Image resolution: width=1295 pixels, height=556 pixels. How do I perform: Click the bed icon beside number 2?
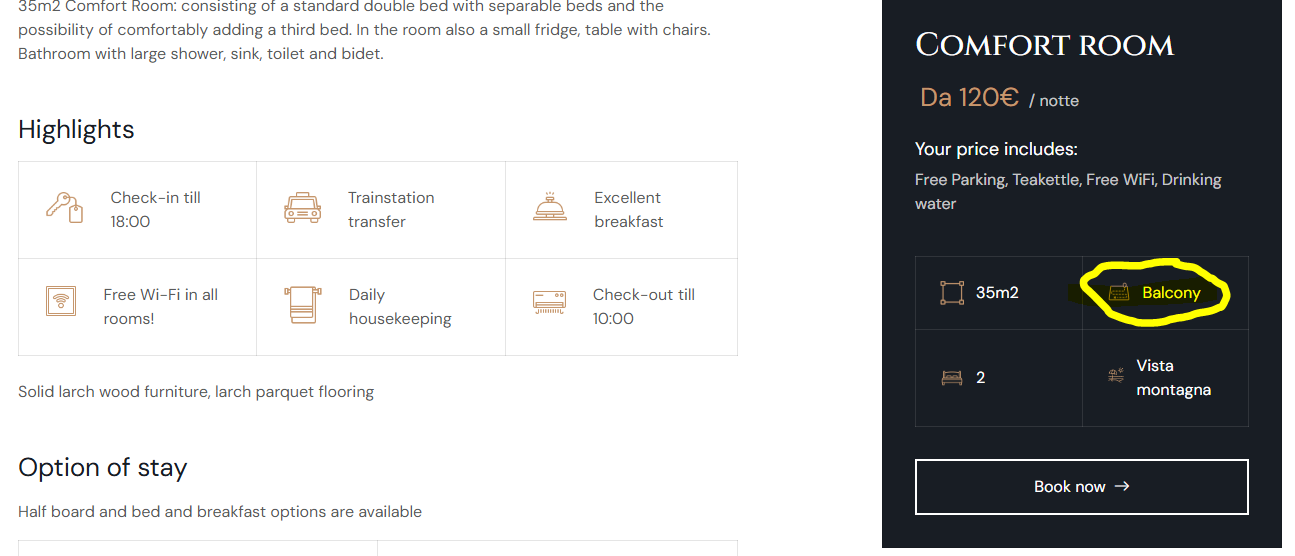[x=951, y=378]
